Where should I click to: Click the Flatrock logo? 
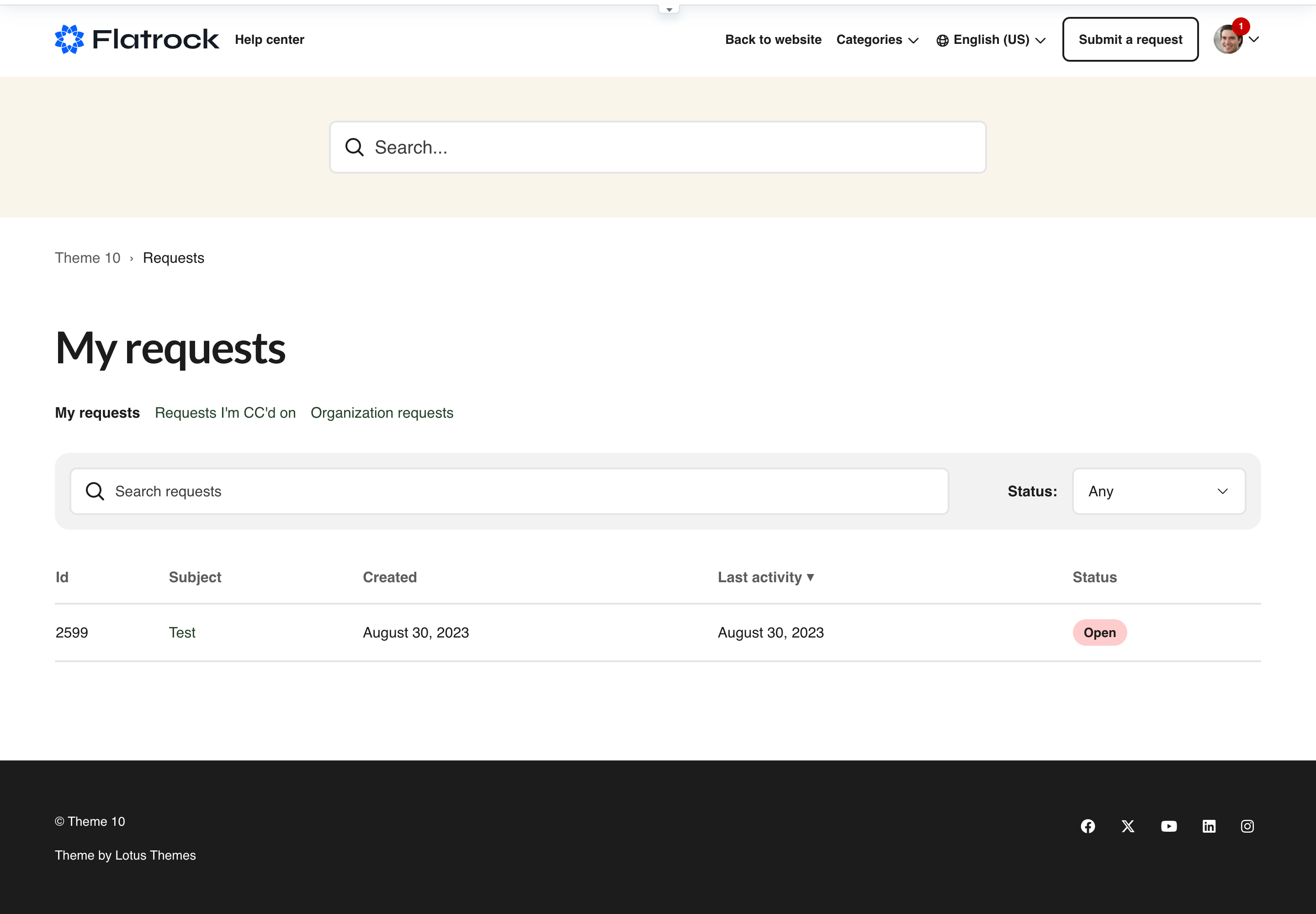pos(137,39)
